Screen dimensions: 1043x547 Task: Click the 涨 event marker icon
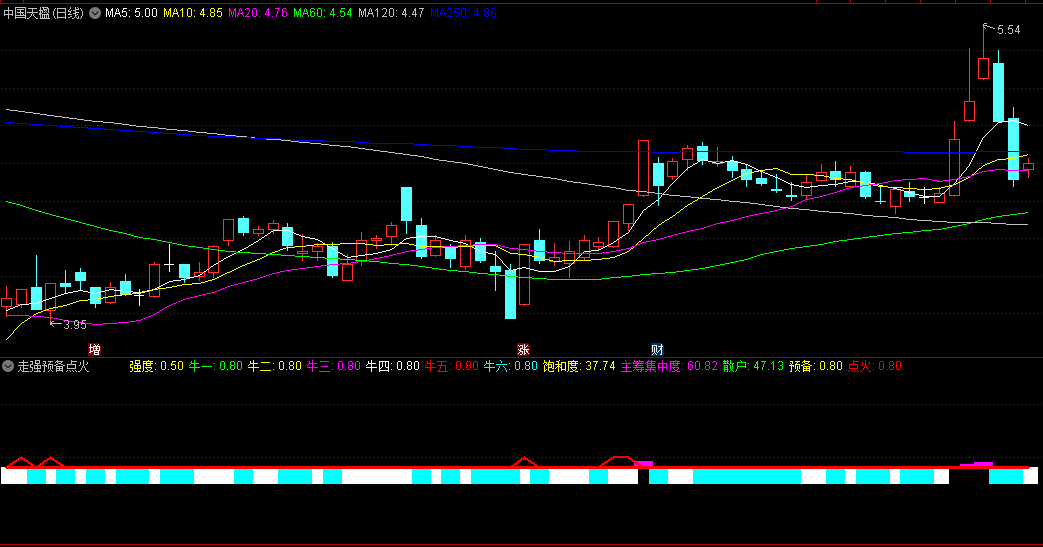(523, 350)
